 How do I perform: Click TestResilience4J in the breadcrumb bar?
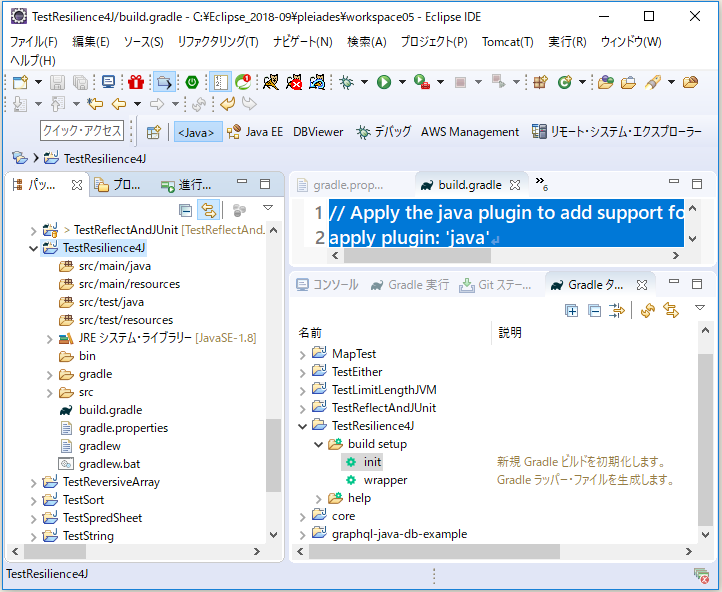point(105,159)
